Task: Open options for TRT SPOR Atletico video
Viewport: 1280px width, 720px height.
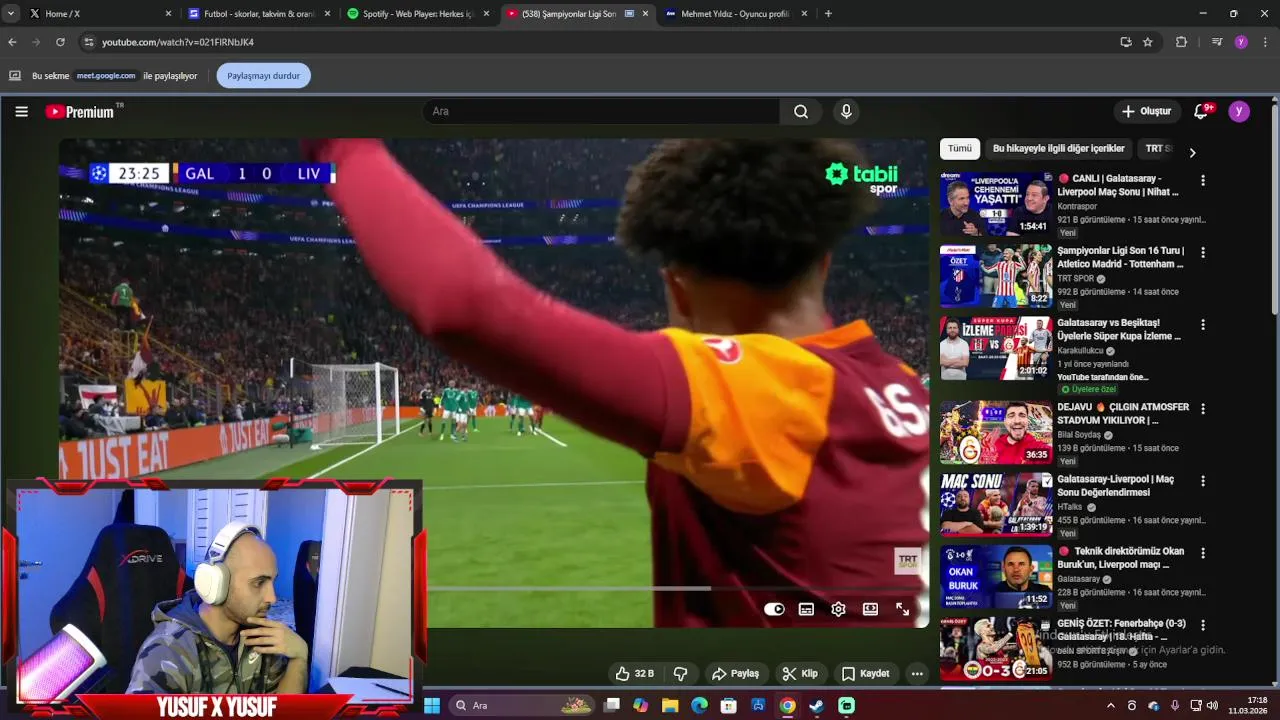Action: (x=1203, y=253)
